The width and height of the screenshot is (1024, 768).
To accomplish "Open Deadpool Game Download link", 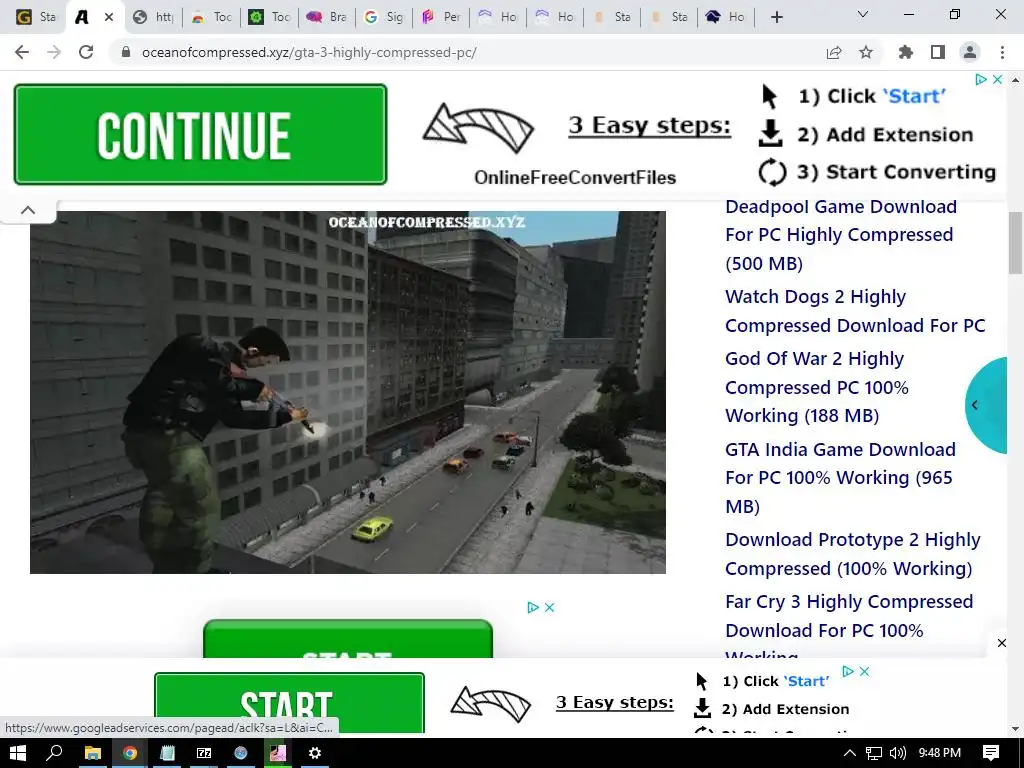I will tap(841, 235).
